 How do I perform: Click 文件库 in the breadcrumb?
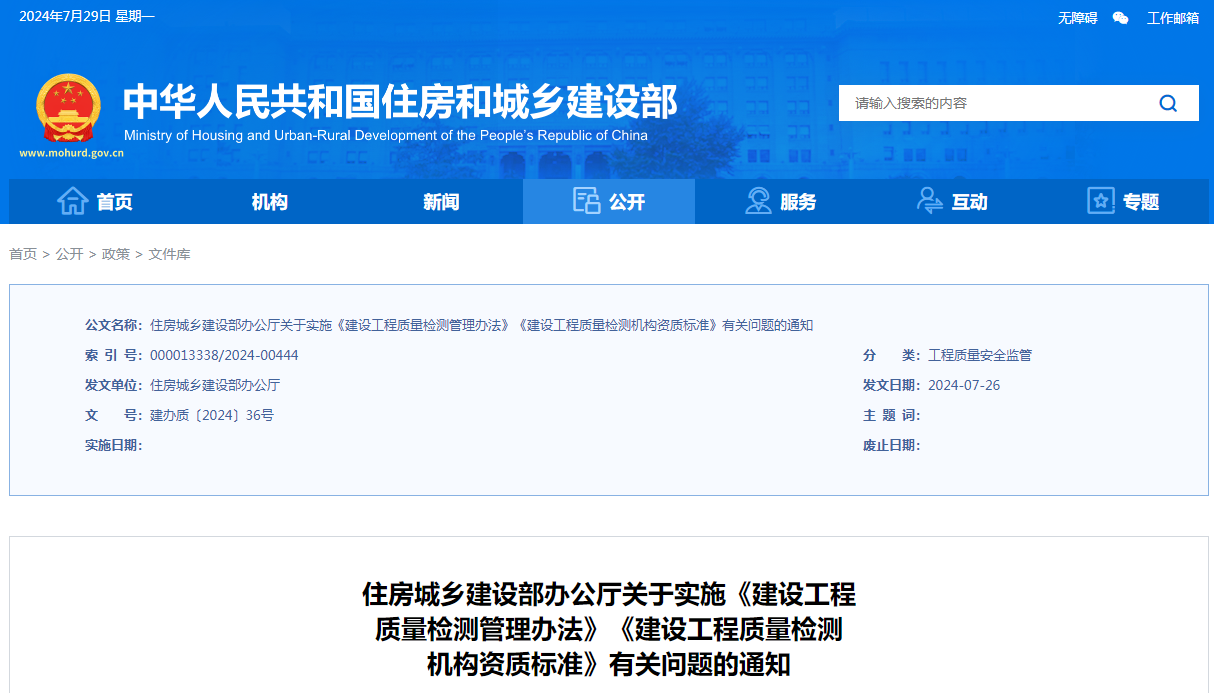point(169,254)
